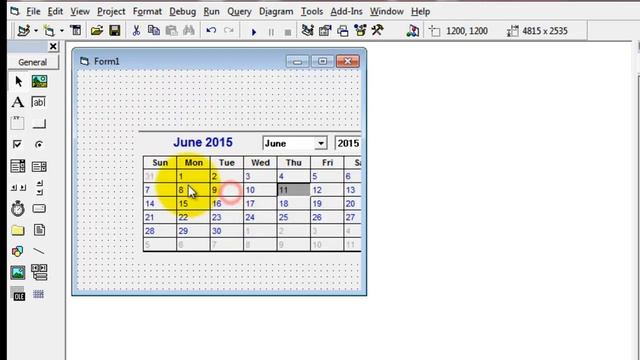Start the program with Run arrow
640x360 pixels.
(x=254, y=31)
